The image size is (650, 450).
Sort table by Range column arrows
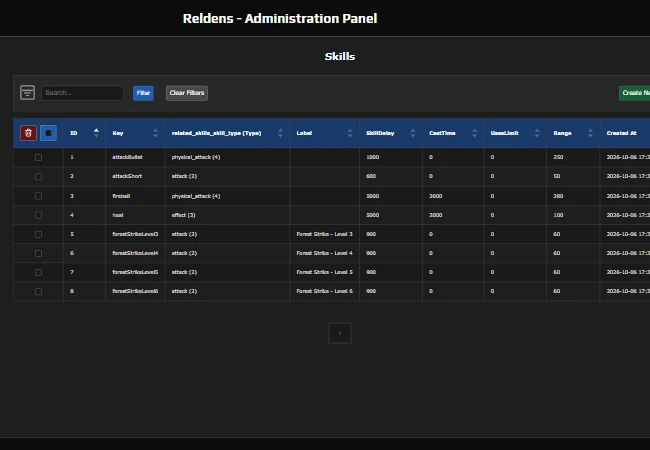pos(590,133)
